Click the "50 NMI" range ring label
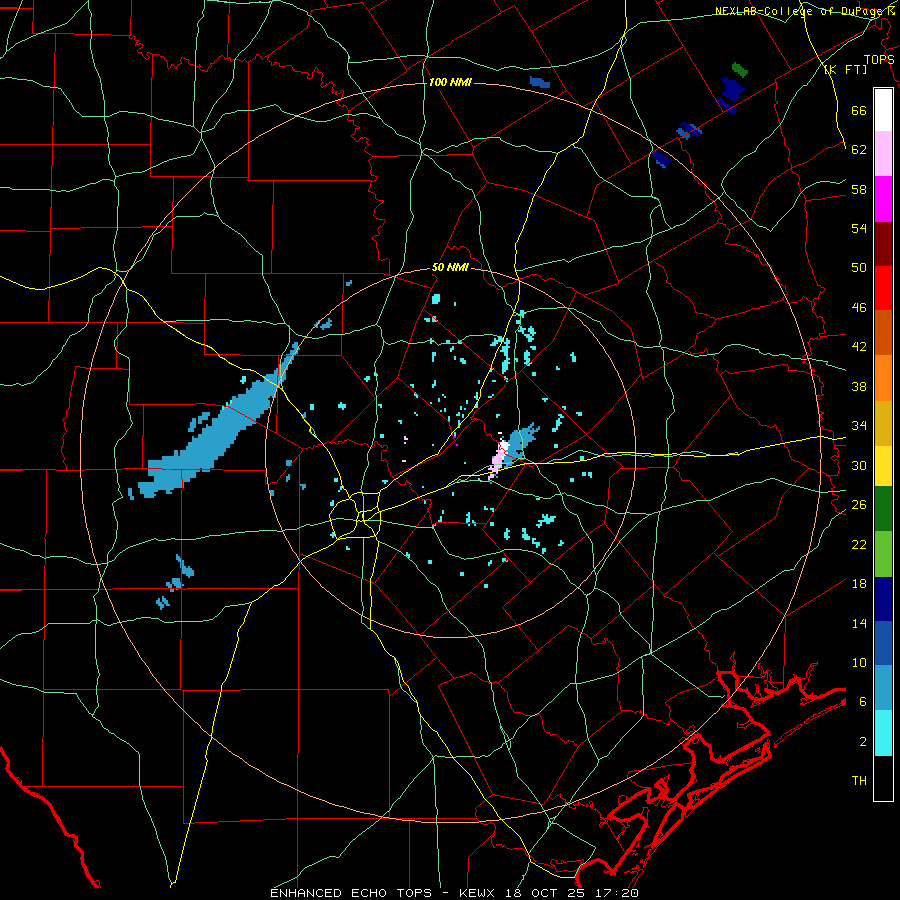 click(x=450, y=267)
